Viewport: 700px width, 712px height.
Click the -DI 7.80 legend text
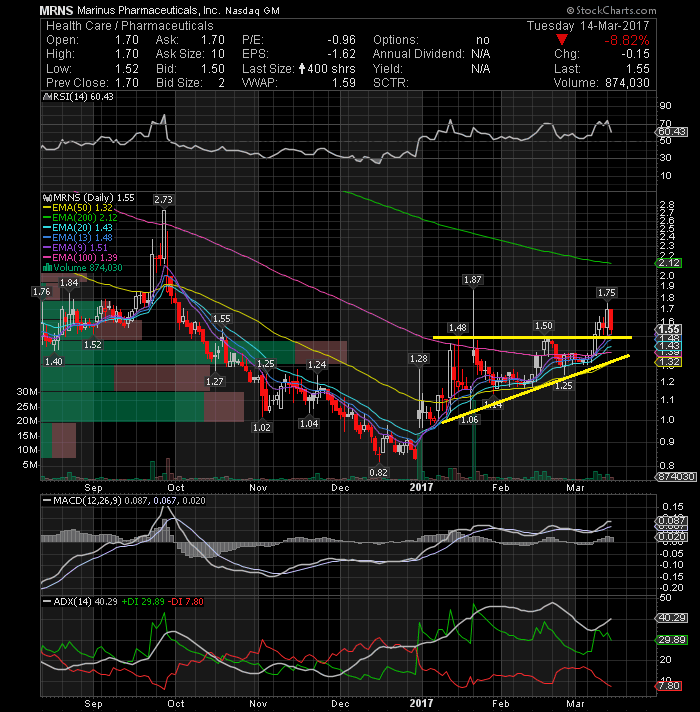click(186, 602)
